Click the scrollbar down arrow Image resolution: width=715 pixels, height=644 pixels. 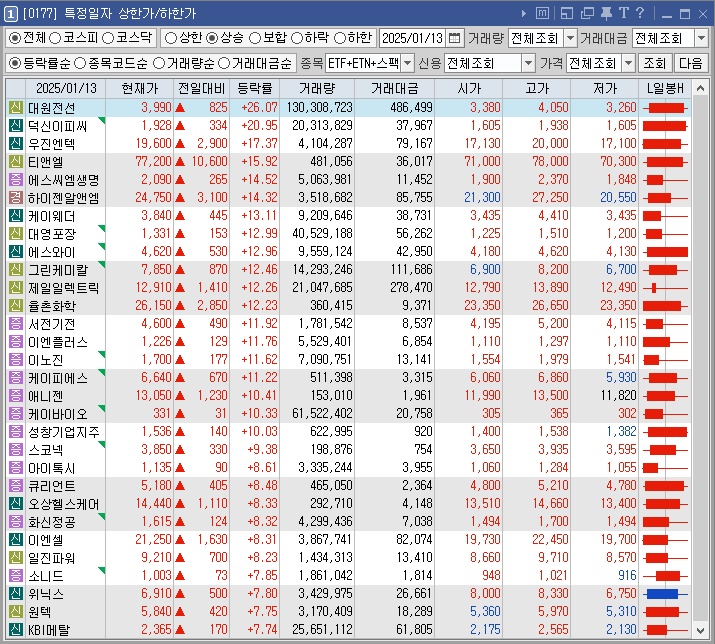coord(700,631)
